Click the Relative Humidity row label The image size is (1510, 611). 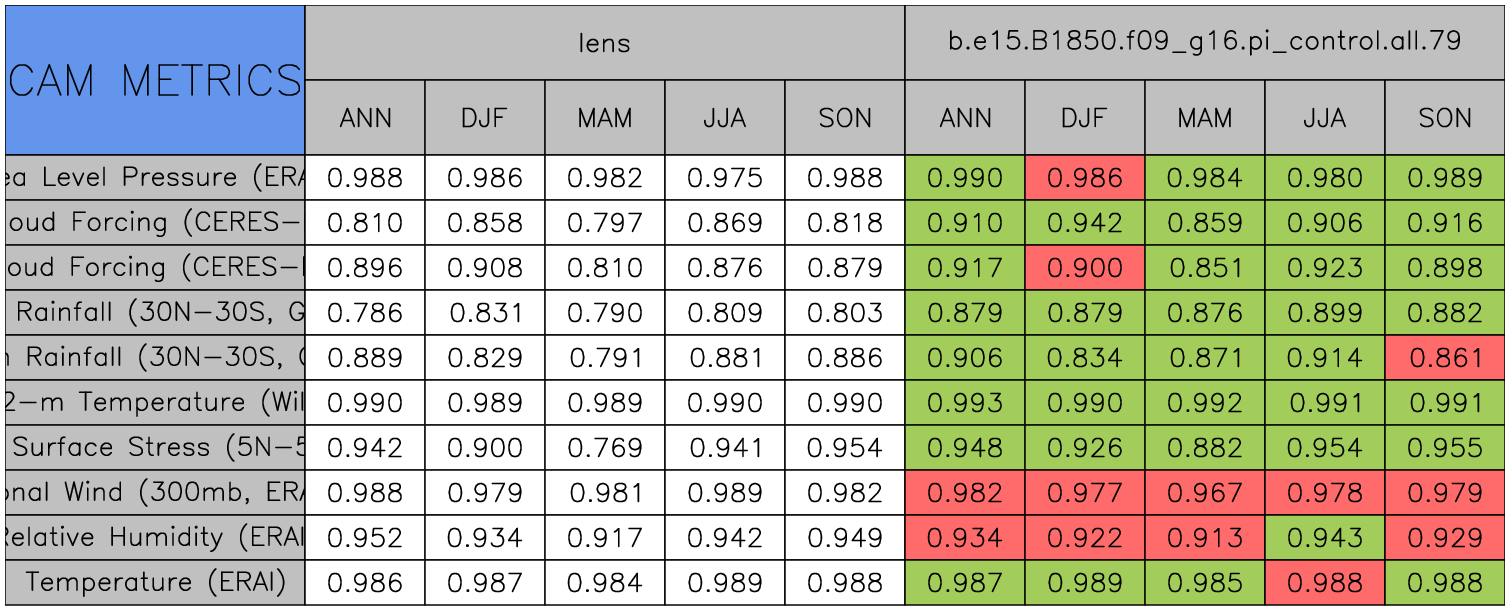[155, 538]
